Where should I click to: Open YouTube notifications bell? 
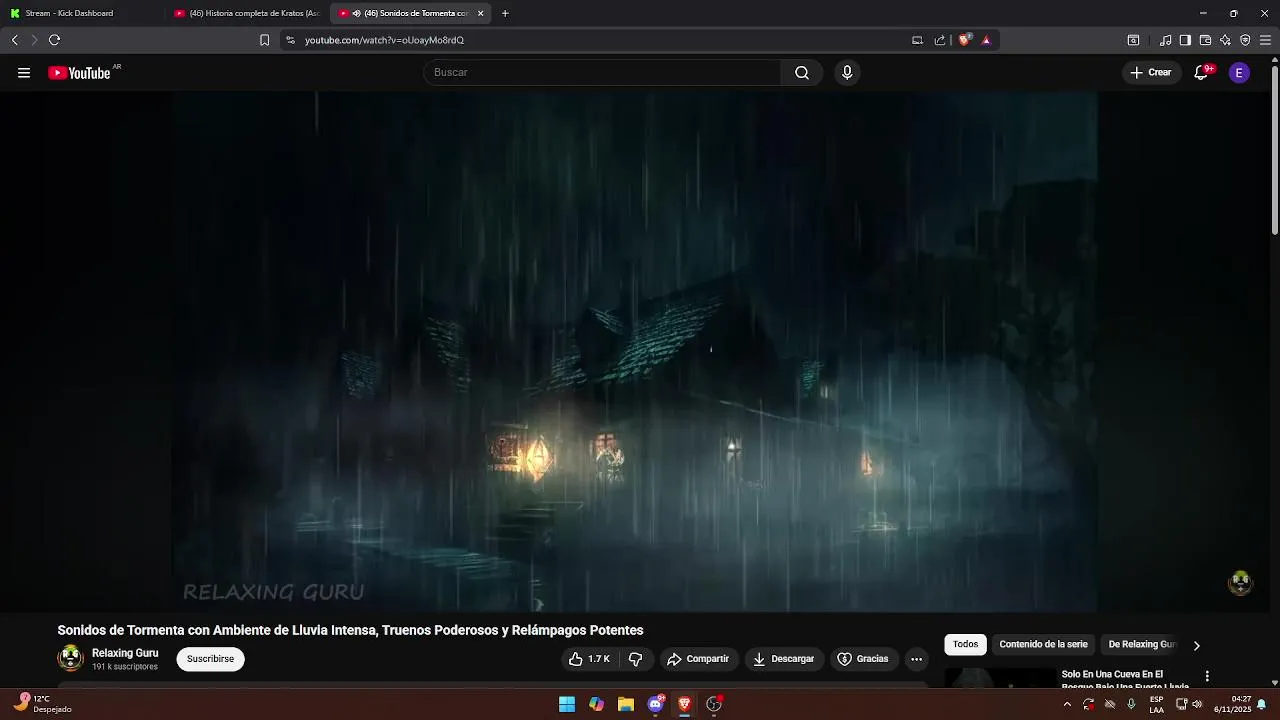[x=1202, y=73]
